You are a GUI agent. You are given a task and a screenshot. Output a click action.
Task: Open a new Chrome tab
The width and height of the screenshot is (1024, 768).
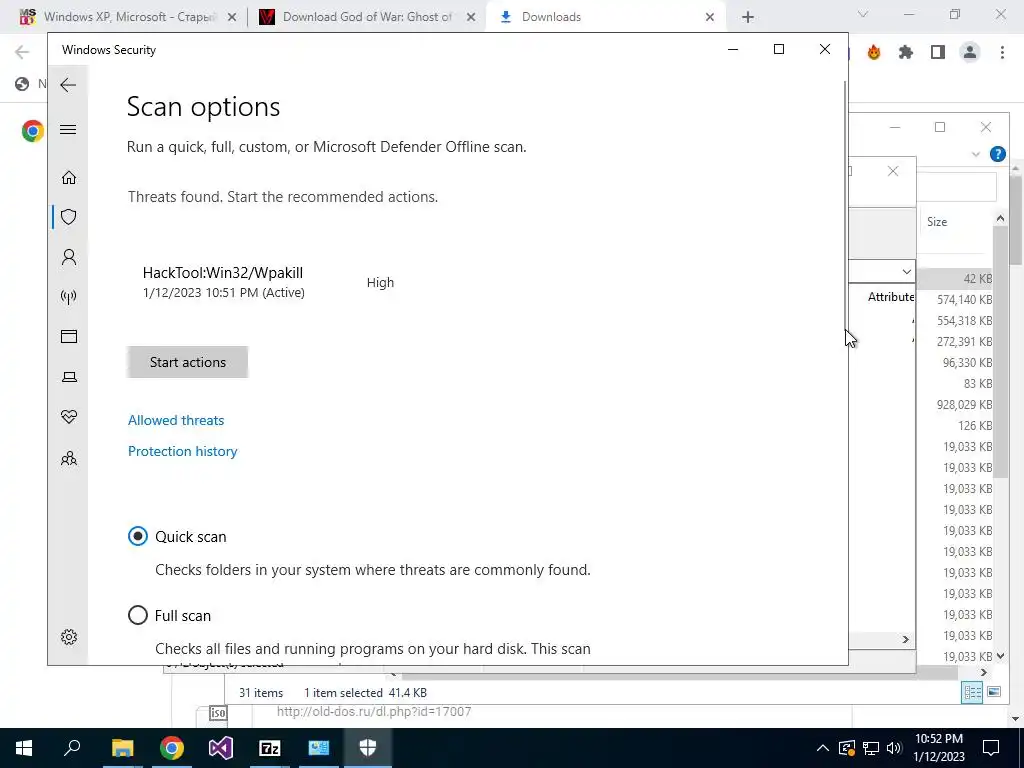pos(748,18)
